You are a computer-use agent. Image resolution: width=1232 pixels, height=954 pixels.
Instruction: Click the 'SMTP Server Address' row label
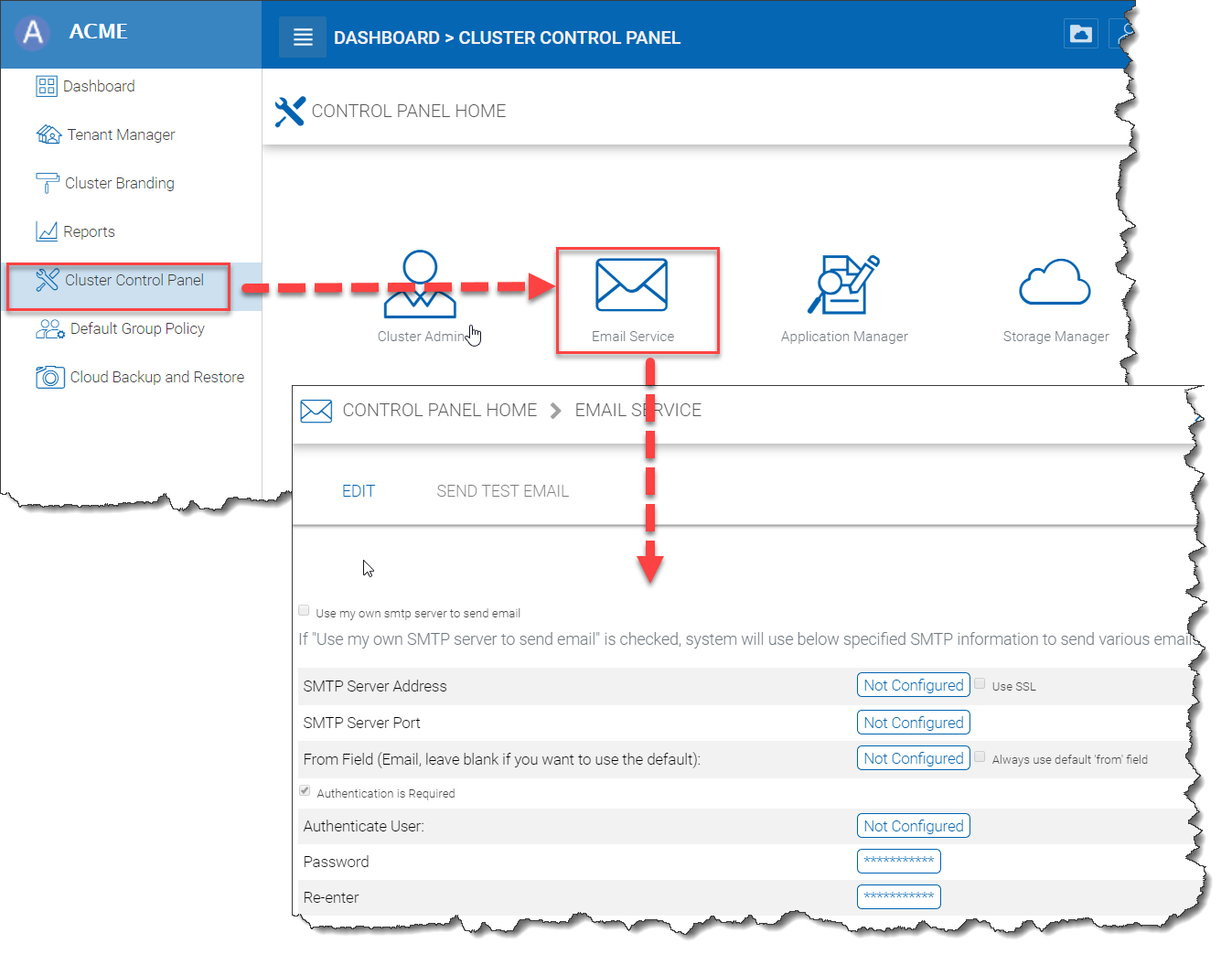click(x=375, y=686)
